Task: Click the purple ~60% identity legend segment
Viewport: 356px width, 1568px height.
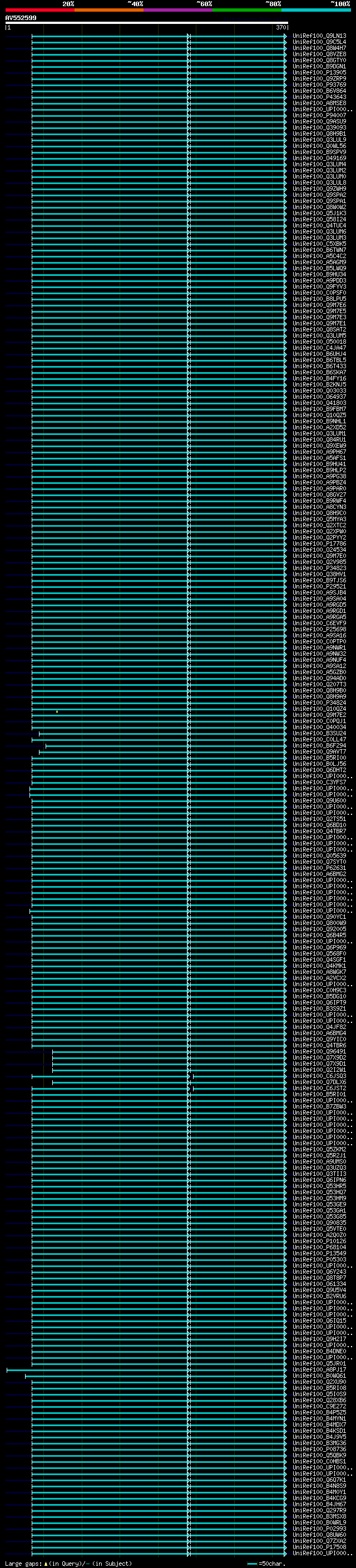Action: [177, 10]
